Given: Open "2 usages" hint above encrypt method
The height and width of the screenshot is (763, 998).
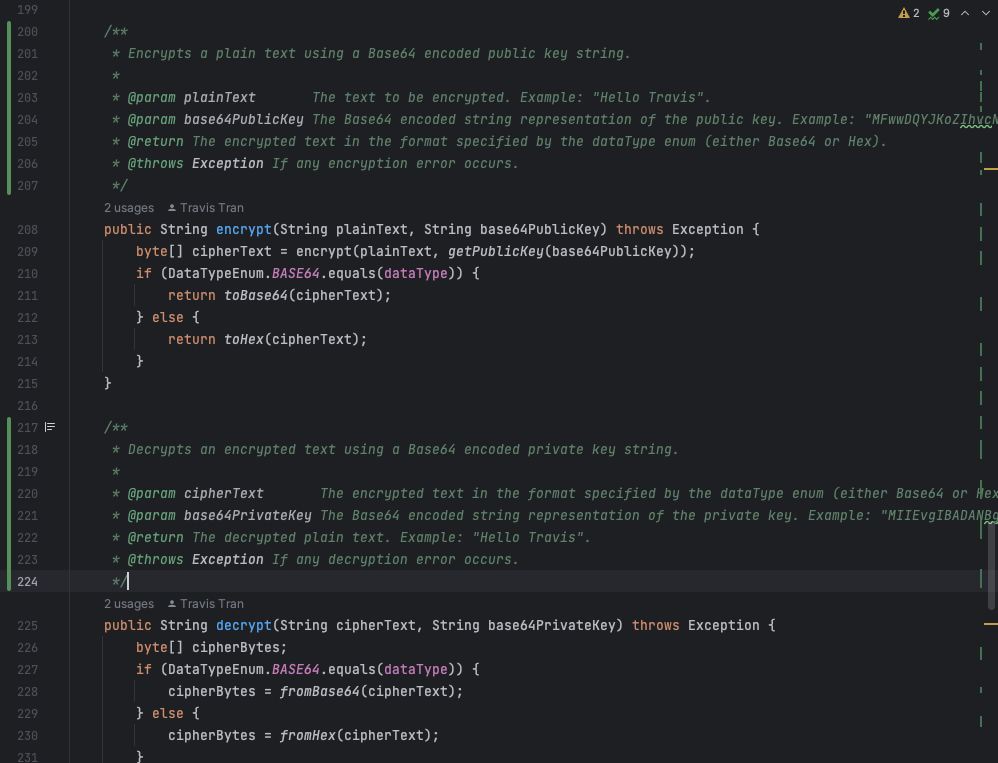Looking at the screenshot, I should pos(129,208).
